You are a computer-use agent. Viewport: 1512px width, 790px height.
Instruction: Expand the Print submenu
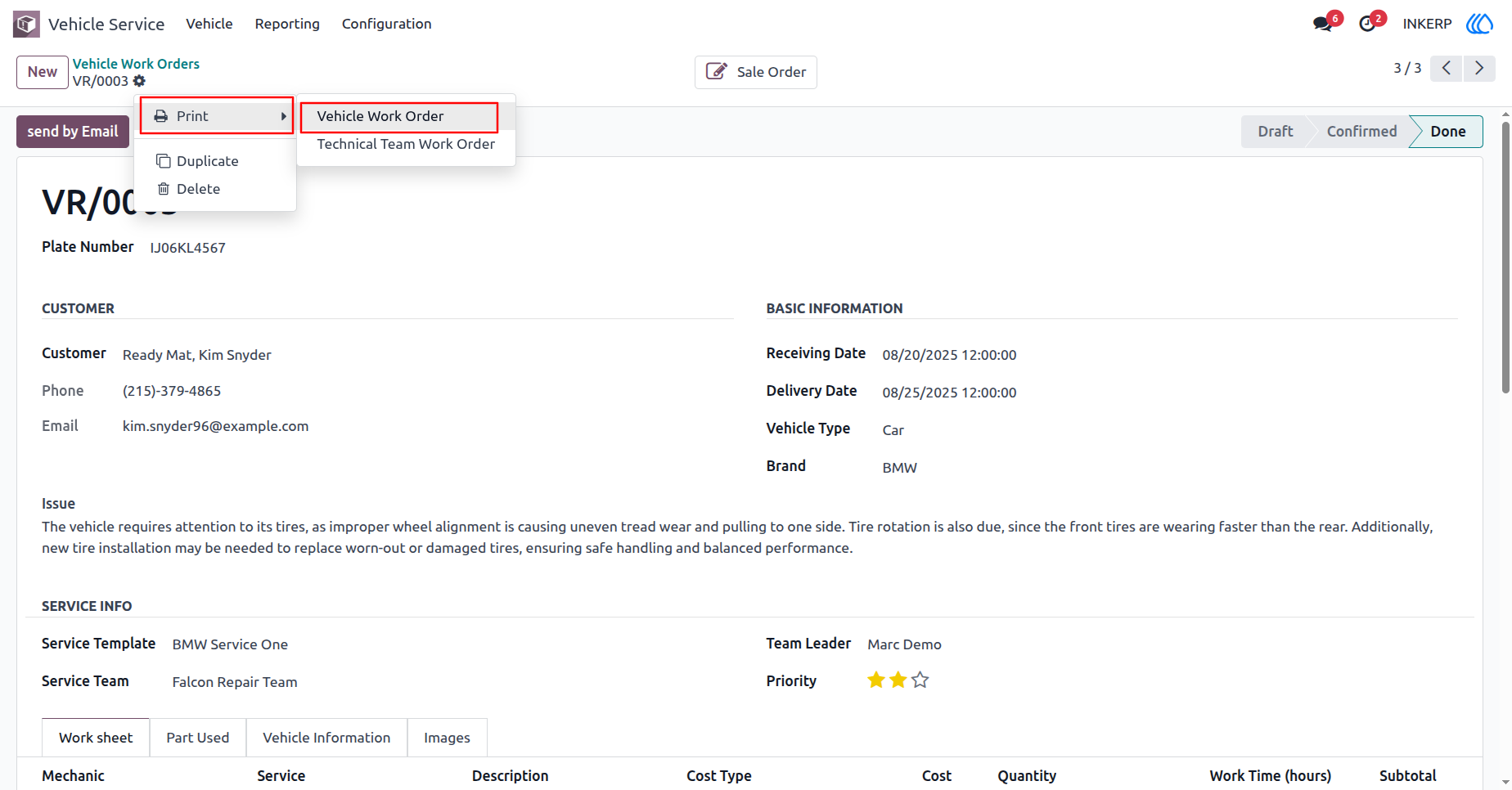coord(217,116)
